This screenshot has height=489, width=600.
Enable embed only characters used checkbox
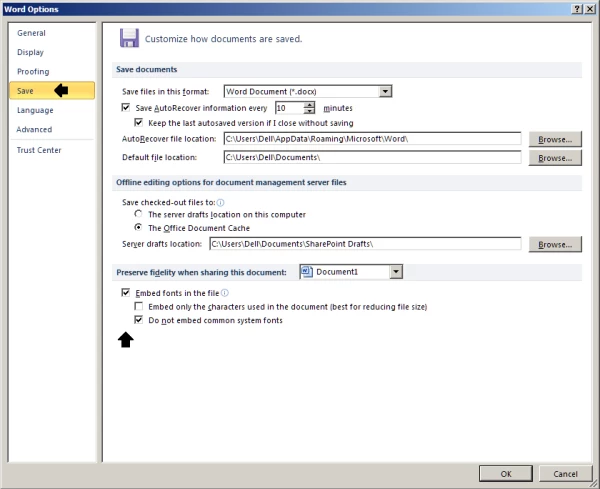click(x=140, y=306)
